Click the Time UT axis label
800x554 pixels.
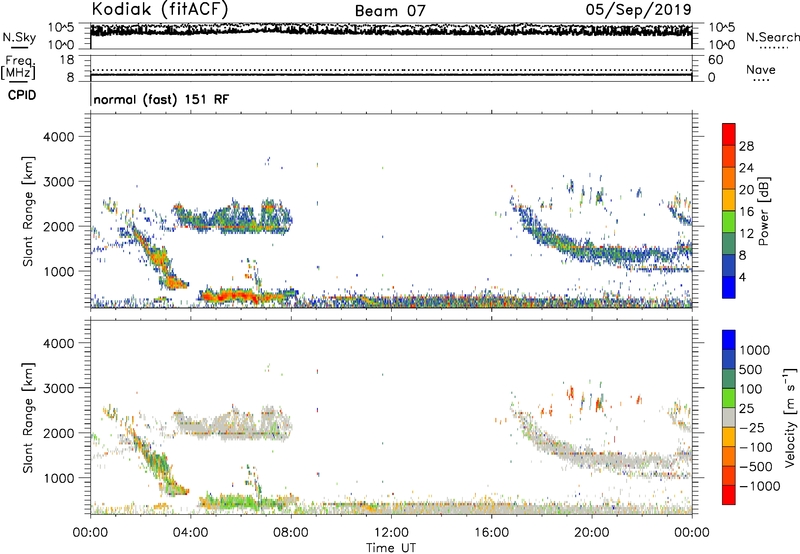tap(391, 548)
